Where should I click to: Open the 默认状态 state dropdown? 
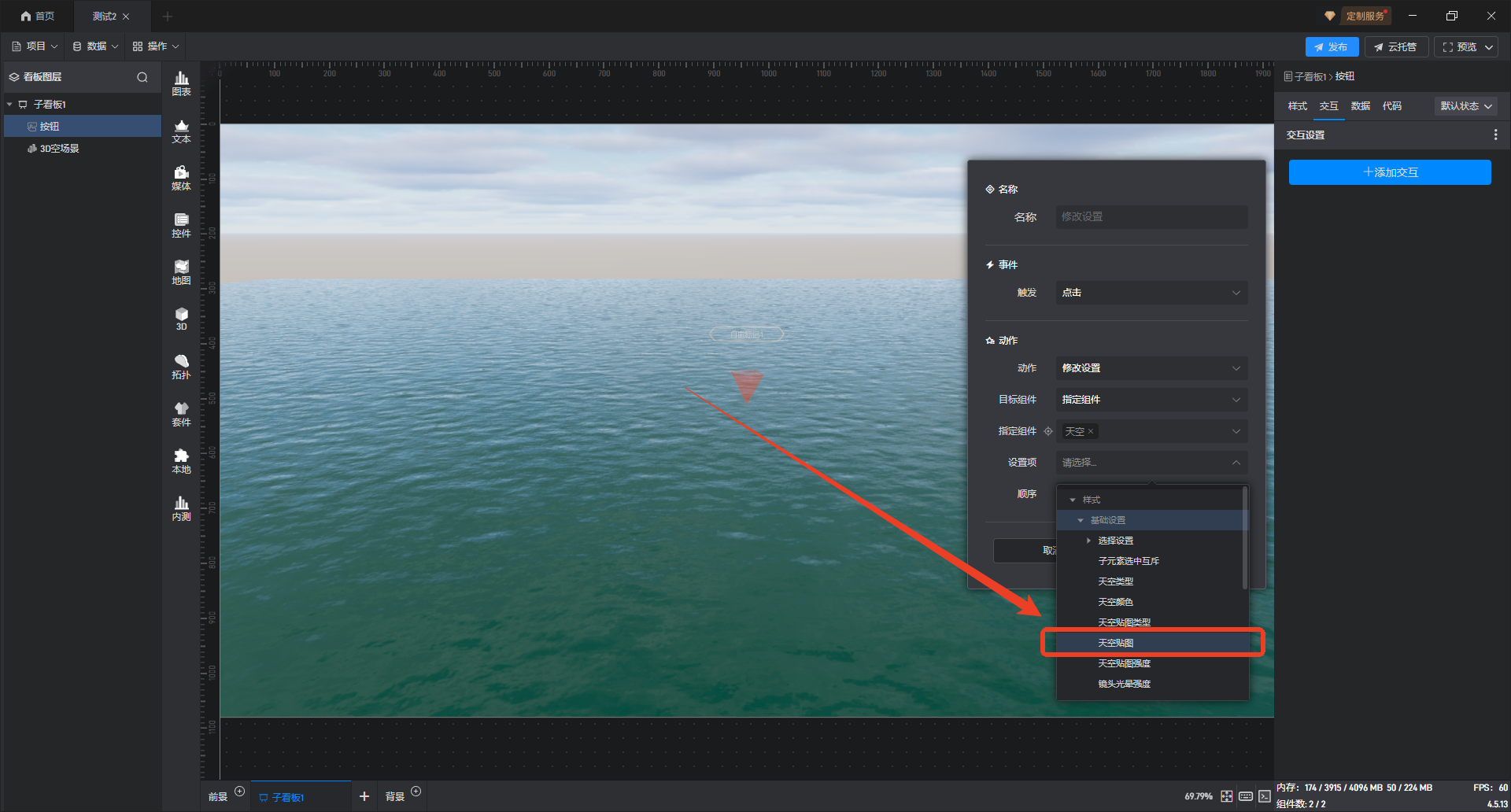tap(1465, 106)
